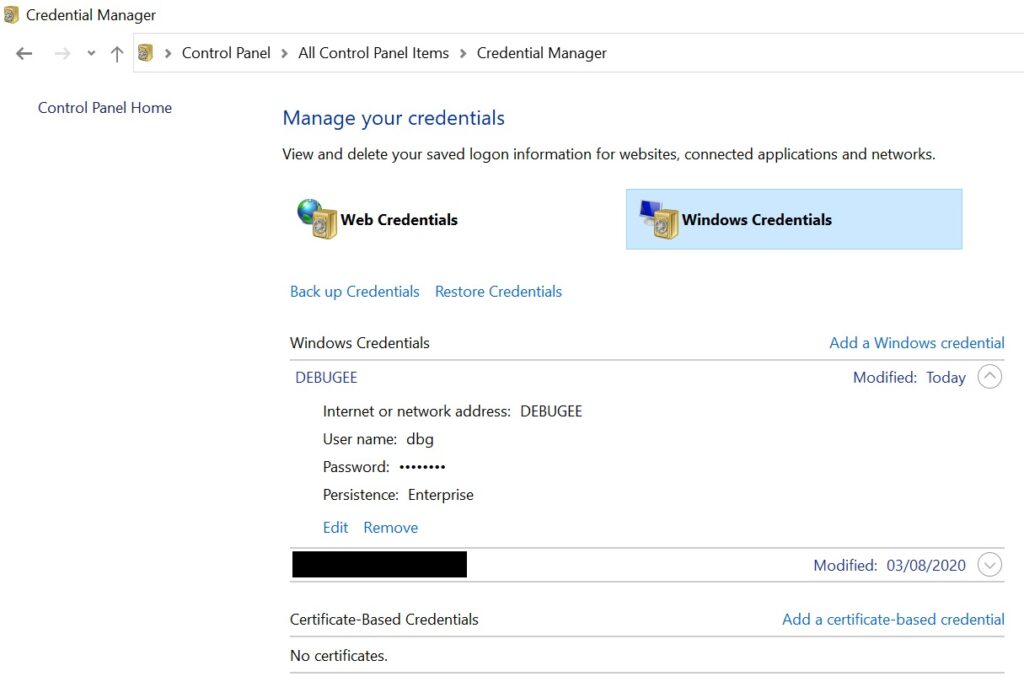Screen dimensions: 1024x698
Task: Click Restore Credentials link
Action: (x=498, y=292)
